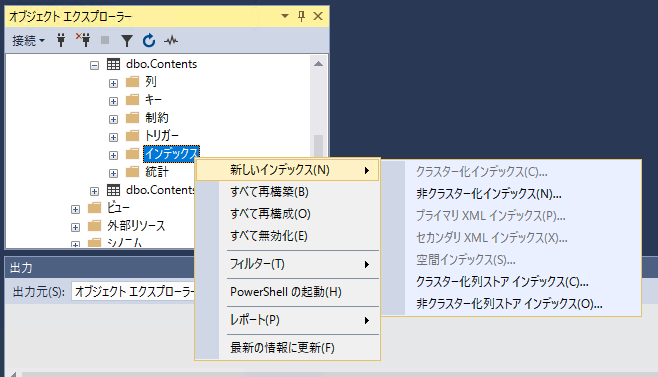Image resolution: width=658 pixels, height=377 pixels.
Task: Click the Disconnect plug icon with red X
Action: pyautogui.click(x=83, y=40)
